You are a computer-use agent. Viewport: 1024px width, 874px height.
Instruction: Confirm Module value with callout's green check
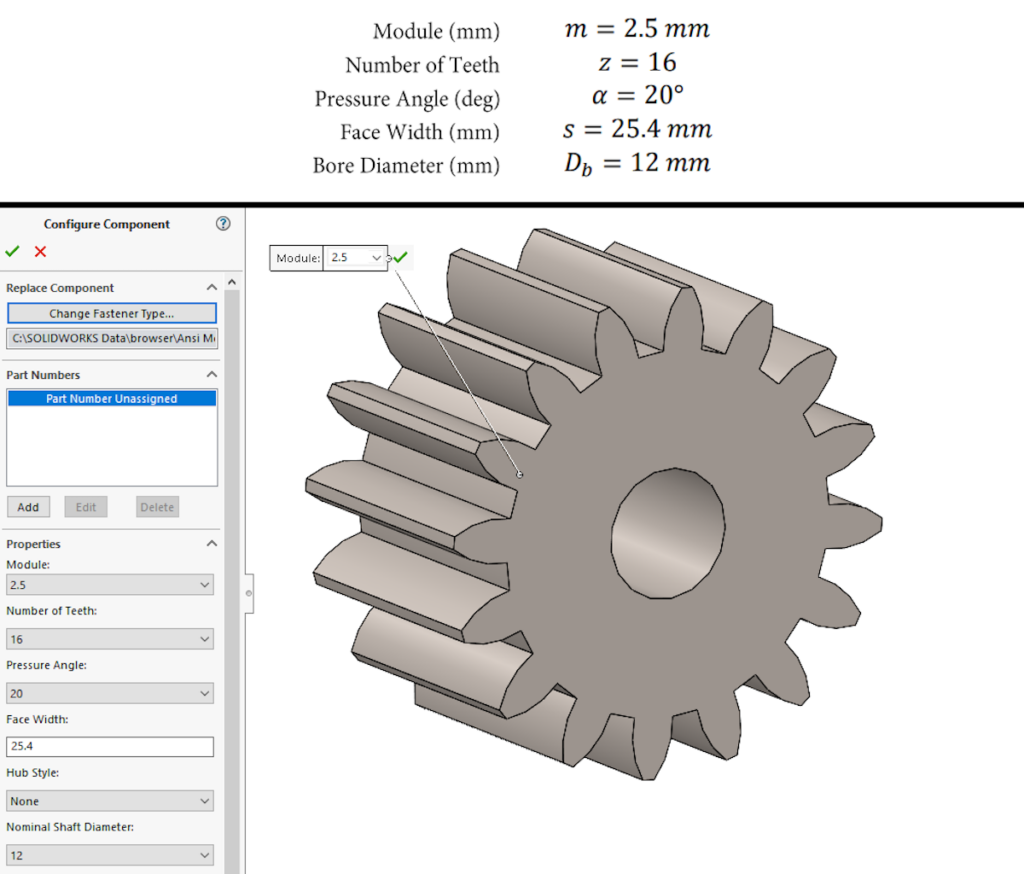pyautogui.click(x=400, y=257)
